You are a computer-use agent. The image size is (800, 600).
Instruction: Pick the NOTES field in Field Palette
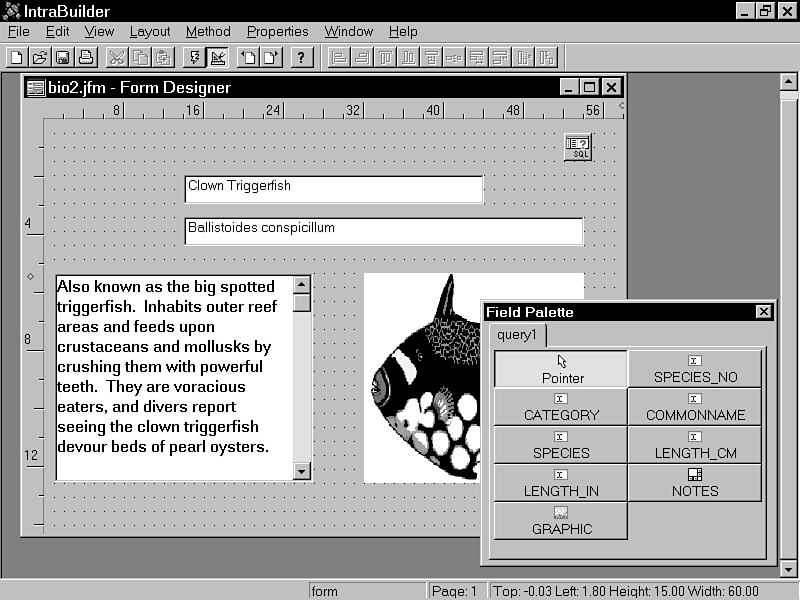(695, 482)
